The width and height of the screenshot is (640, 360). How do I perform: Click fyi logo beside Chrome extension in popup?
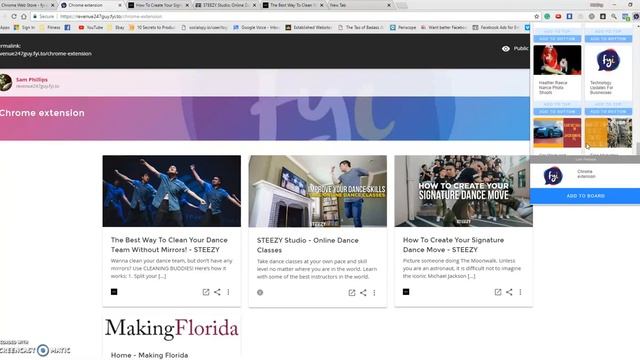pyautogui.click(x=553, y=176)
